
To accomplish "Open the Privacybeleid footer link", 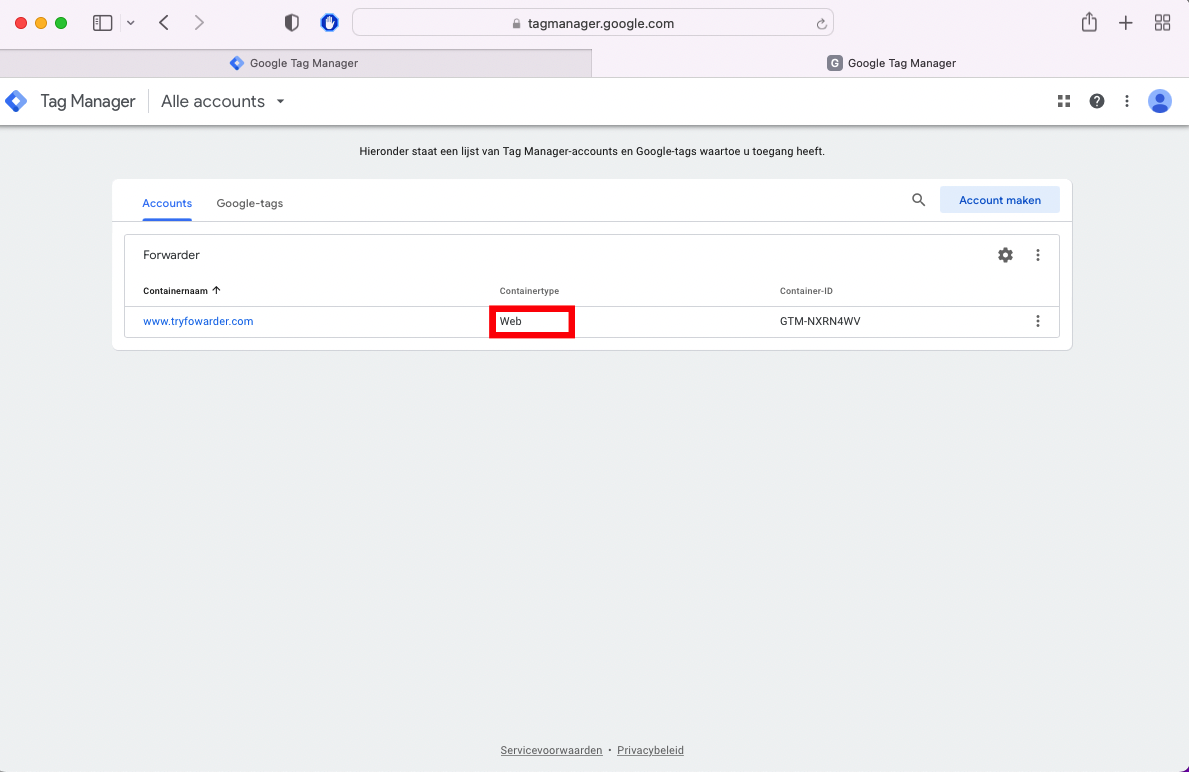I will pos(650,750).
